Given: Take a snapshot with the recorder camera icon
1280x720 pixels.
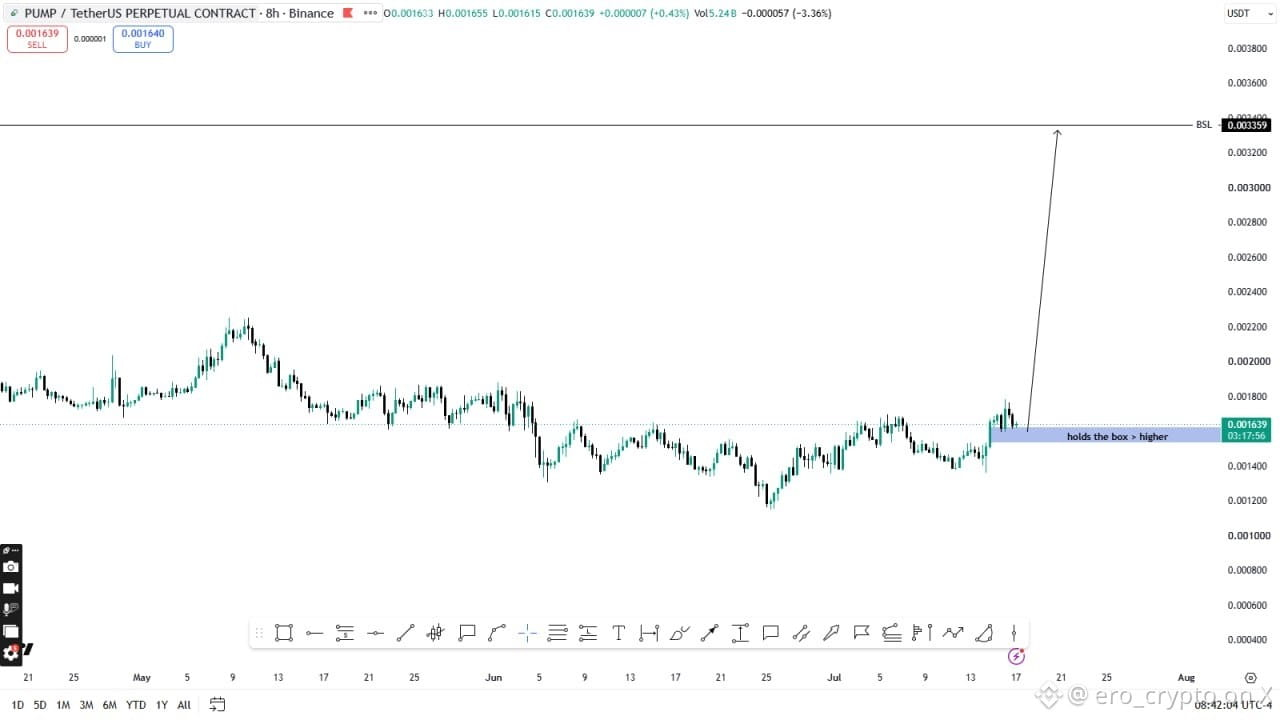Looking at the screenshot, I should click(11, 567).
